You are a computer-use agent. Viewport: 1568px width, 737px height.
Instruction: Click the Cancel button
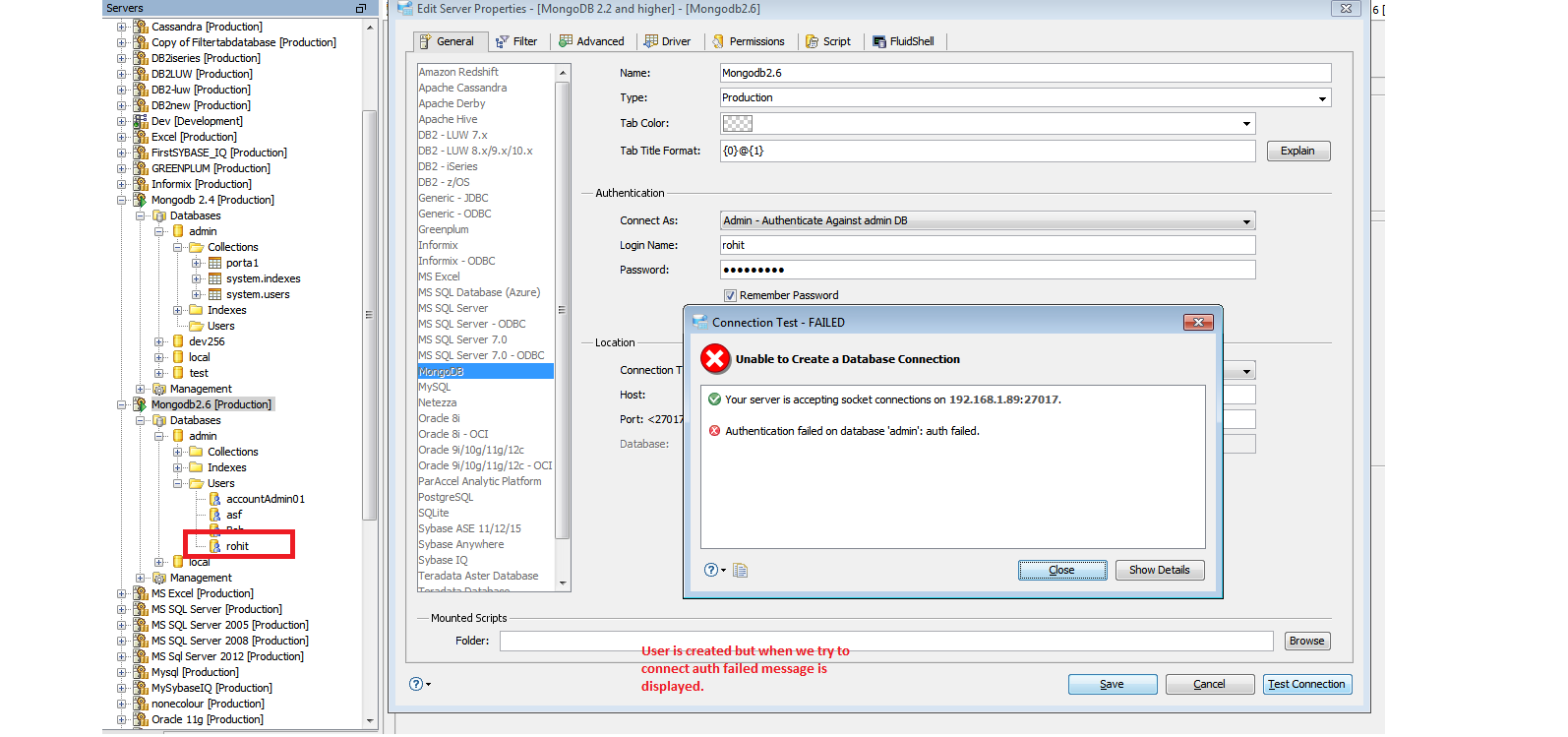(1210, 684)
